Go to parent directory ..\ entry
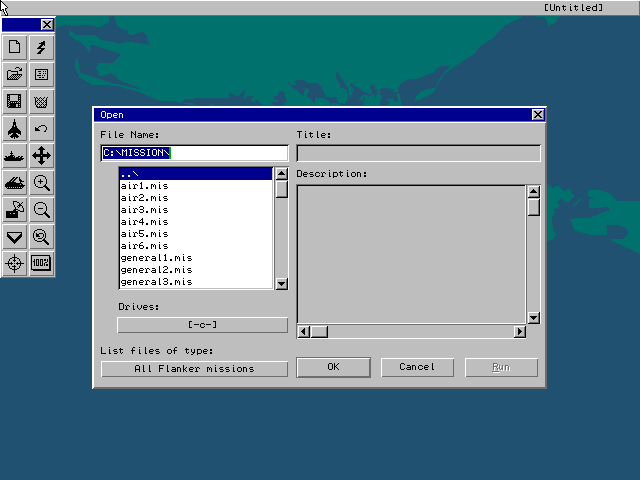The image size is (640, 480). click(x=130, y=174)
